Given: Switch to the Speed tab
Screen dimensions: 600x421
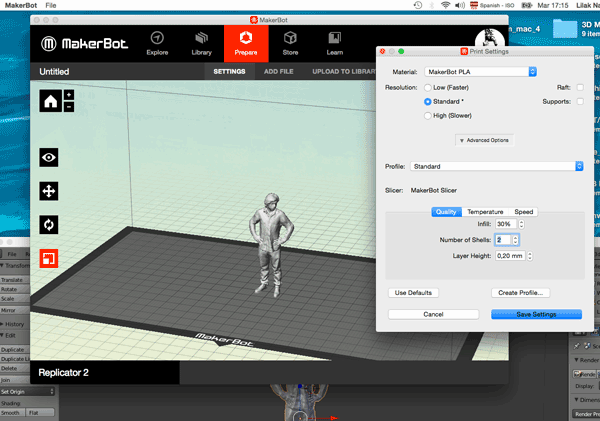Looking at the screenshot, I should (x=523, y=212).
